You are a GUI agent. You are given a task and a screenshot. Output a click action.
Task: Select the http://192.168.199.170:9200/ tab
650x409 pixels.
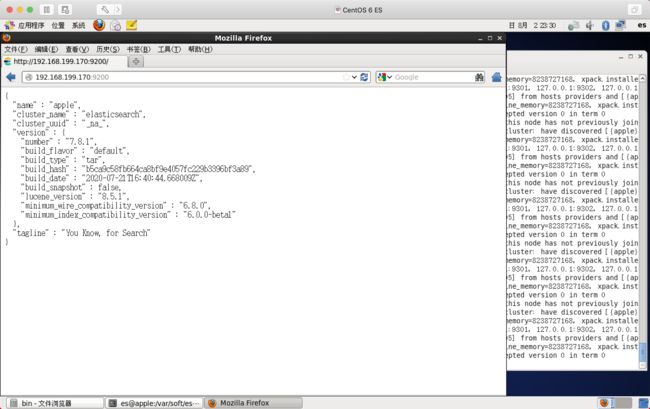[63, 62]
